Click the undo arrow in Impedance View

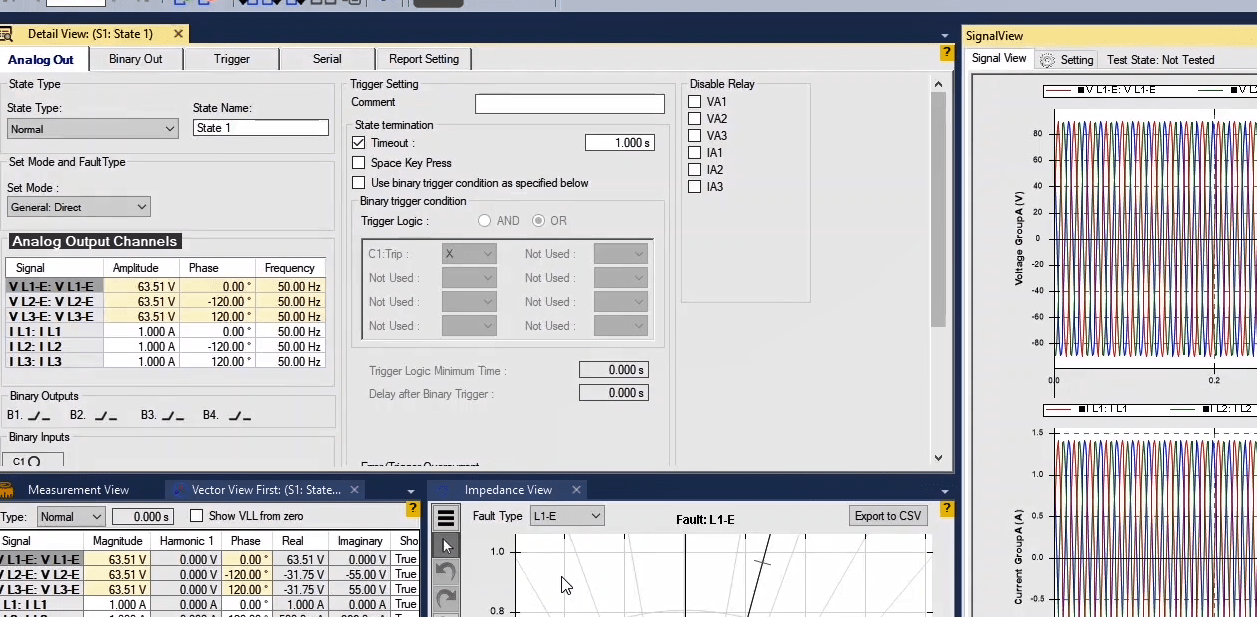coord(446,572)
